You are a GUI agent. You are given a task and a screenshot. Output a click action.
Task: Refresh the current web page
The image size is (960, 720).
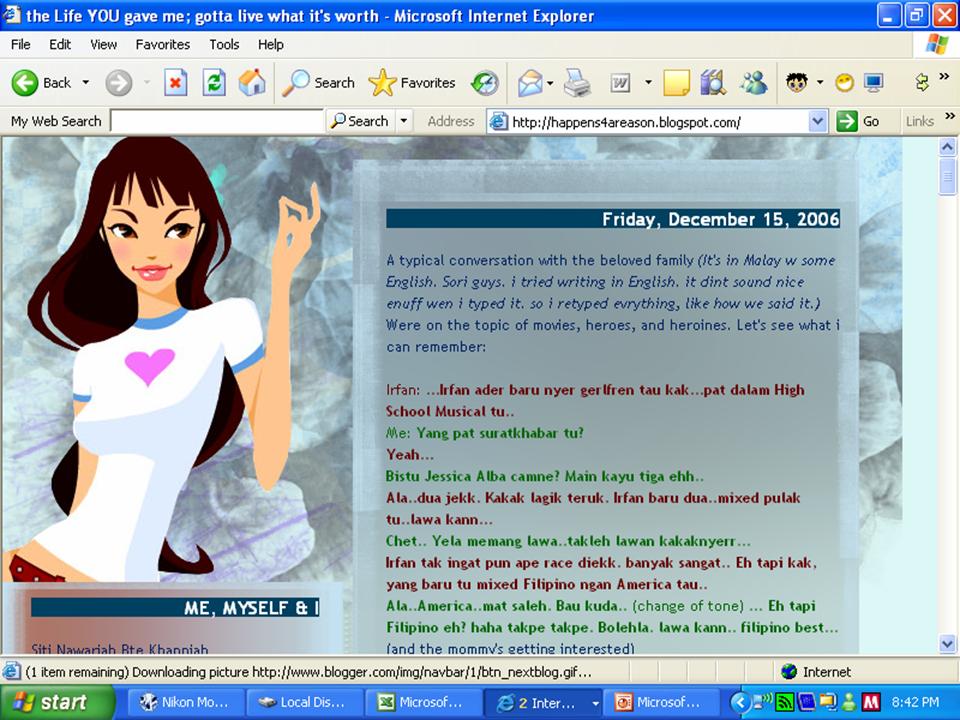[214, 83]
